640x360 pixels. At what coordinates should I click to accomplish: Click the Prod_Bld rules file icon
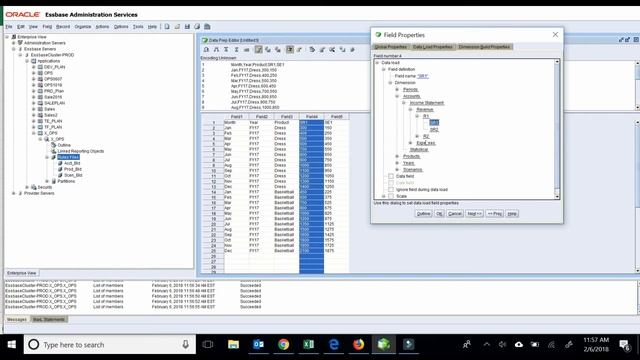pyautogui.click(x=60, y=169)
